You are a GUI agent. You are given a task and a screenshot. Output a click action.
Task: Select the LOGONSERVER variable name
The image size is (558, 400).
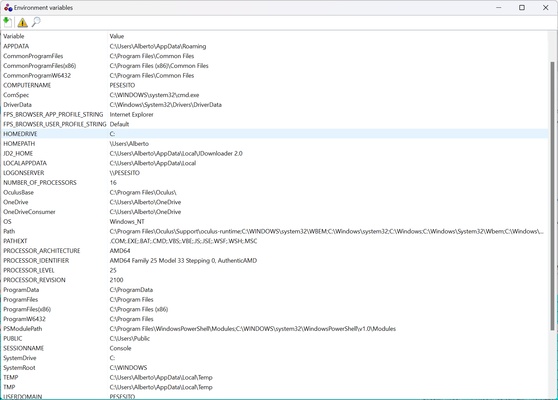click(24, 173)
